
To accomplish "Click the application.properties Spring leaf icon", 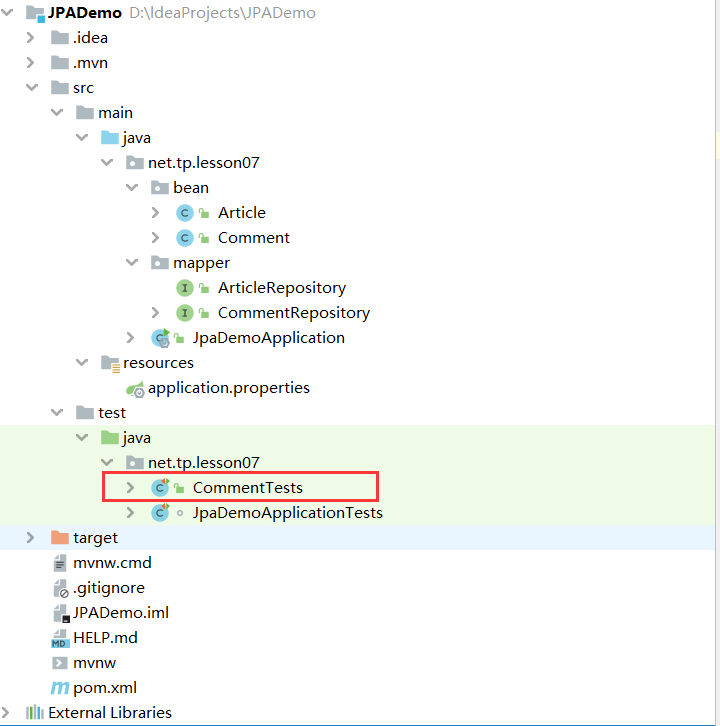I will coord(136,389).
